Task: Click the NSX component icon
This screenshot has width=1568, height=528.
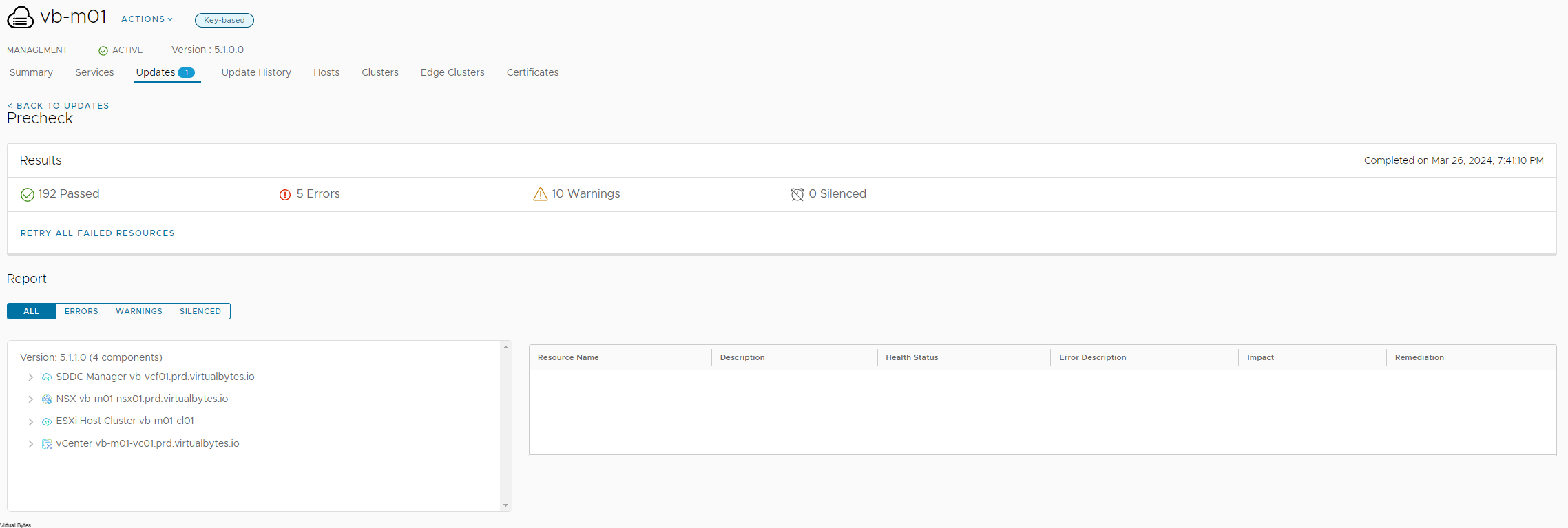Action: [47, 399]
